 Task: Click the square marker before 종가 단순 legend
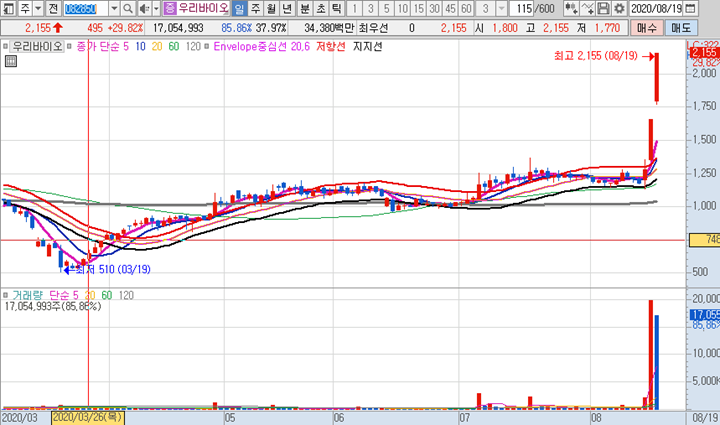[x=69, y=46]
